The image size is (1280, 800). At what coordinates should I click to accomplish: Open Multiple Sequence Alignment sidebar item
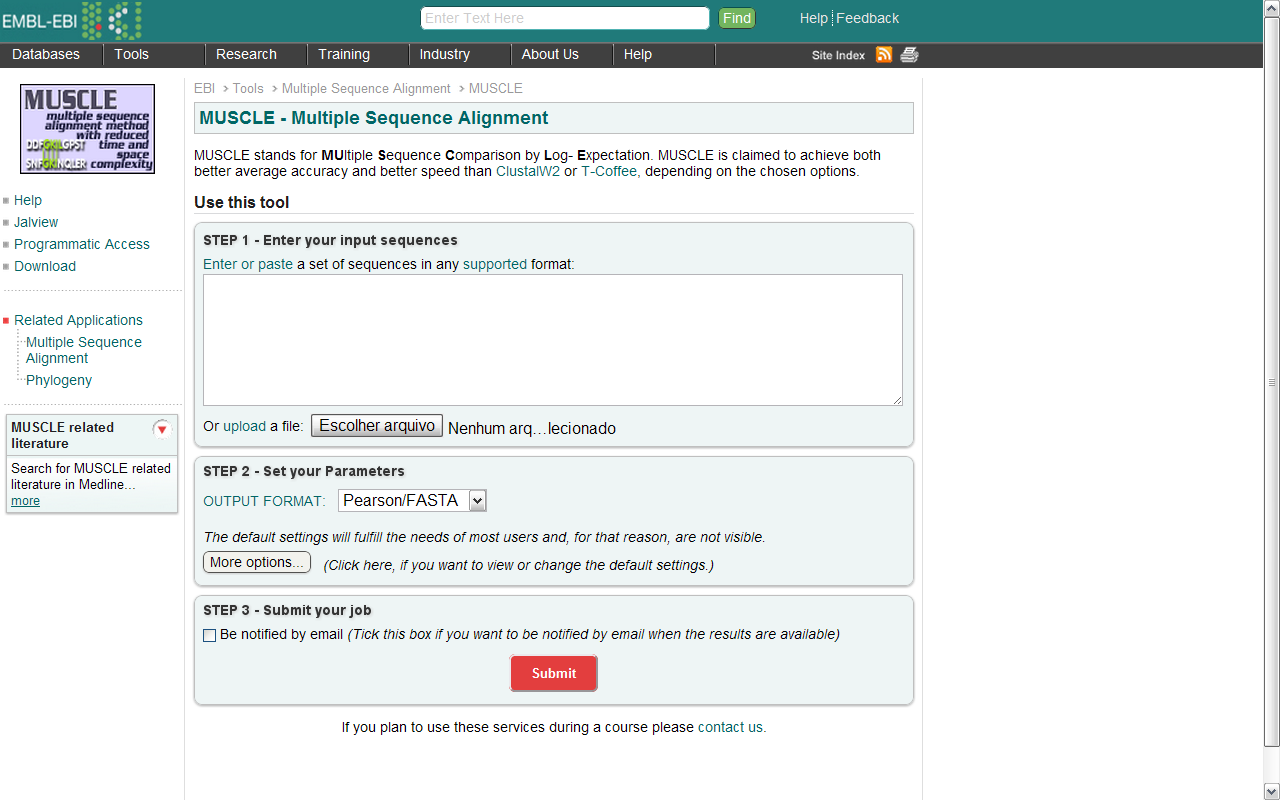[x=84, y=350]
